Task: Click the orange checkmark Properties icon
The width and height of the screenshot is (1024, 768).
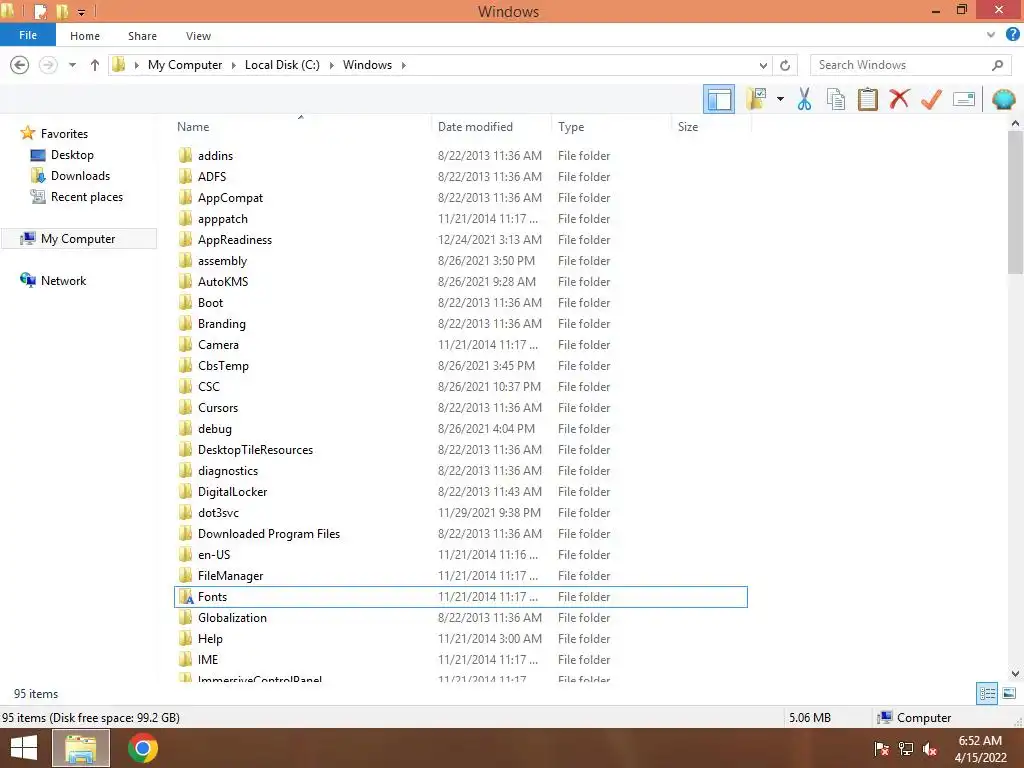Action: point(931,99)
